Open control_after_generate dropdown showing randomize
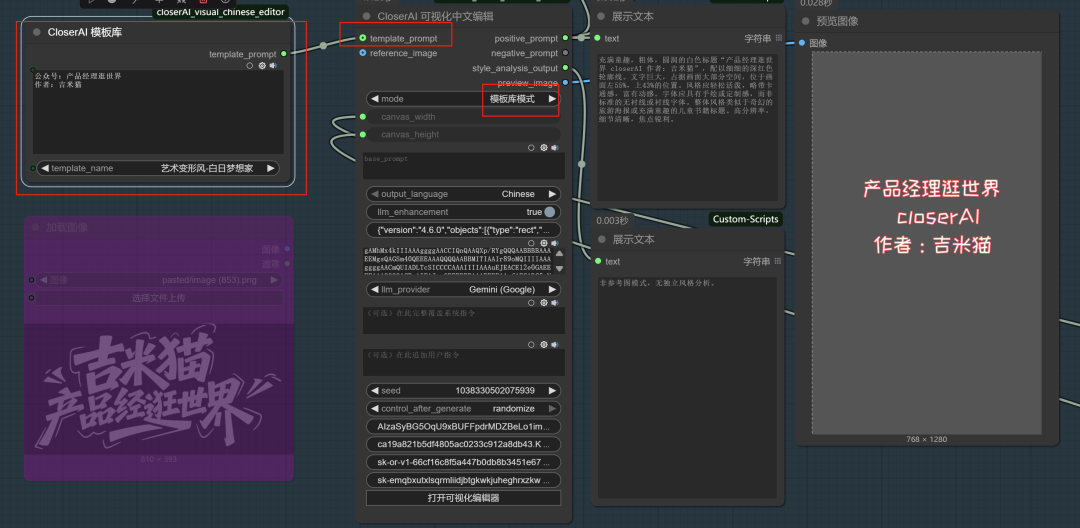The width and height of the screenshot is (1080, 528). pyautogui.click(x=464, y=408)
